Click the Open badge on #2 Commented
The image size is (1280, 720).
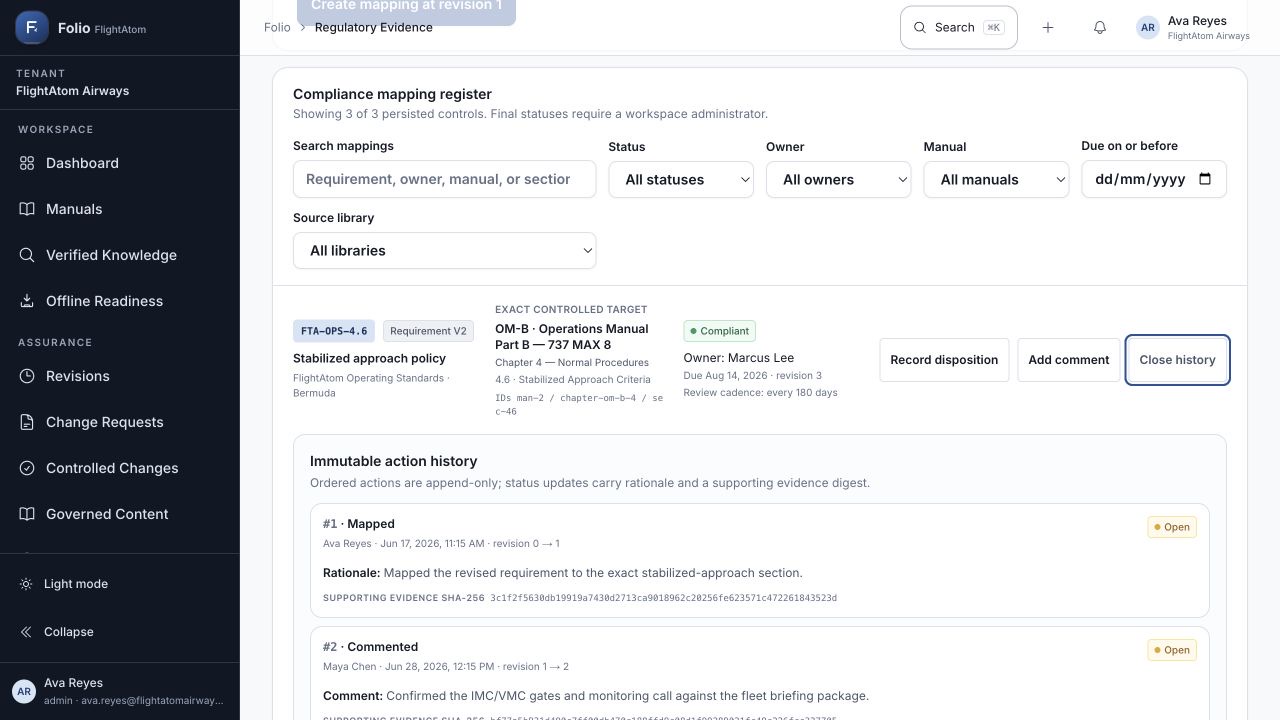click(1172, 650)
